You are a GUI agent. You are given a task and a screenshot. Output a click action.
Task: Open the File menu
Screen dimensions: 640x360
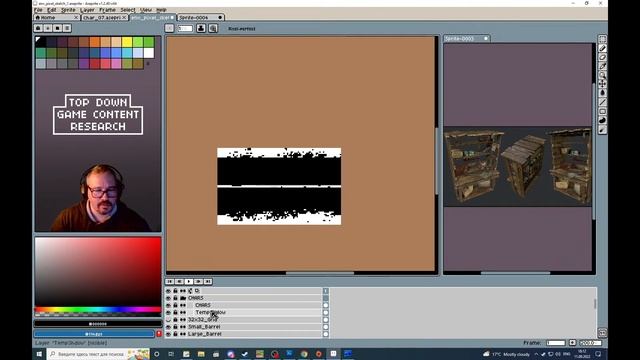pos(38,10)
